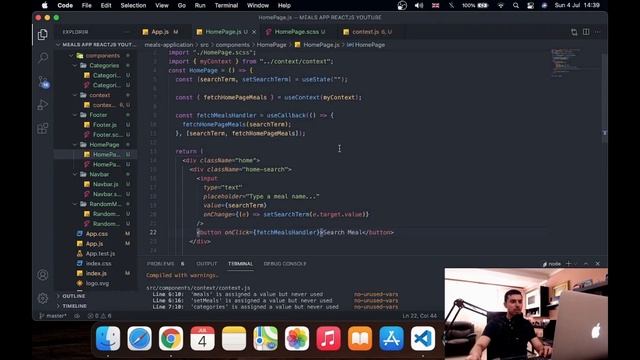Maximize the terminal panel with the chevron
640x360 pixels.
tap(586, 264)
